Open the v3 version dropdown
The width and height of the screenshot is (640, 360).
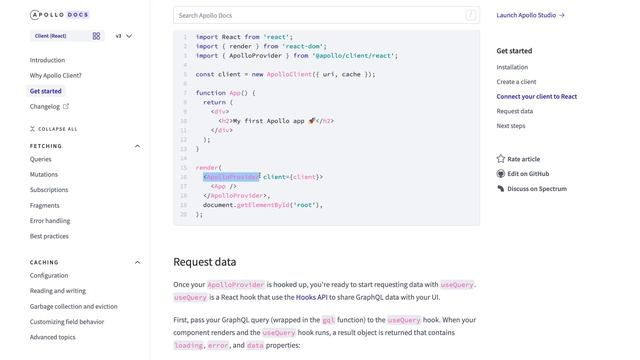[x=124, y=36]
